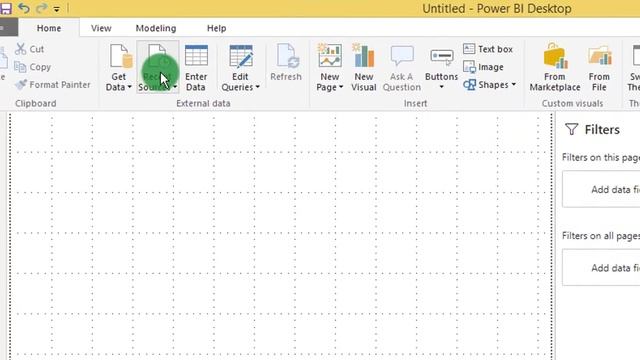The image size is (640, 360).
Task: Click the New Page icon
Action: click(329, 56)
